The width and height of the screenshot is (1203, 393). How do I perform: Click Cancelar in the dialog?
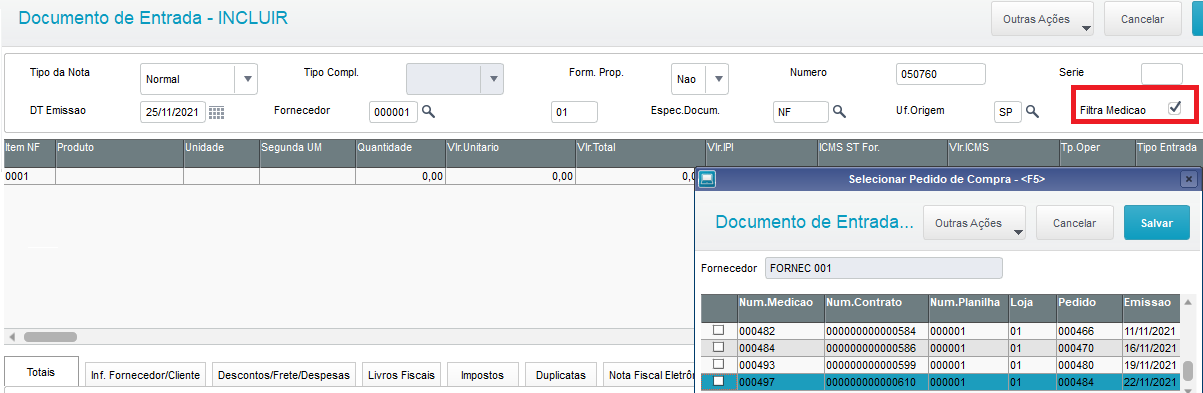1075,224
